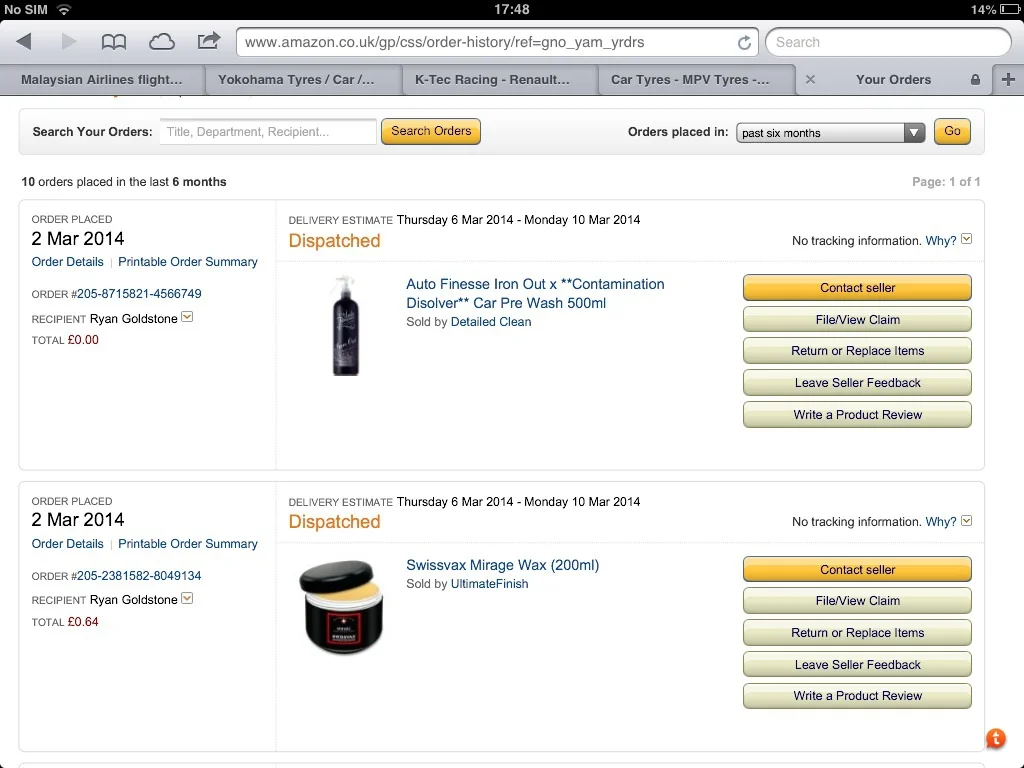The image size is (1024, 768).
Task: Tap the browser back arrow
Action: [24, 42]
